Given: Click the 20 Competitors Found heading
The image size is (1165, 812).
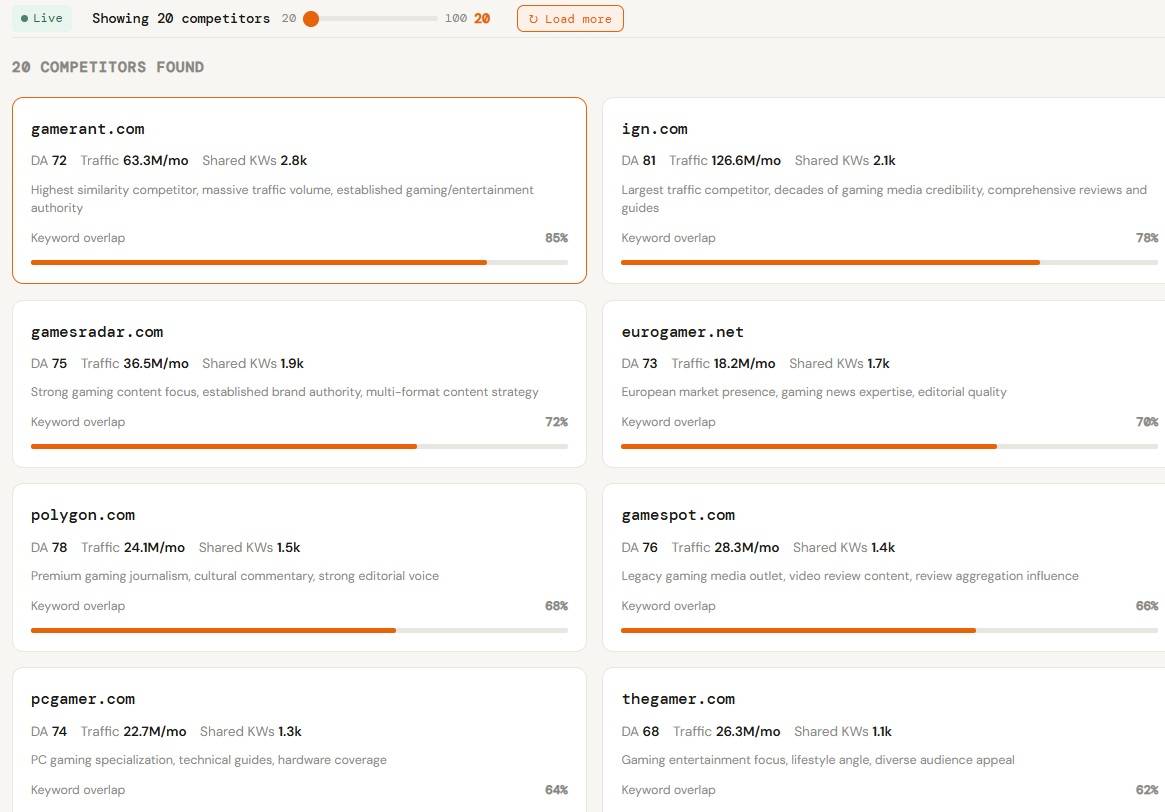Looking at the screenshot, I should pyautogui.click(x=108, y=67).
